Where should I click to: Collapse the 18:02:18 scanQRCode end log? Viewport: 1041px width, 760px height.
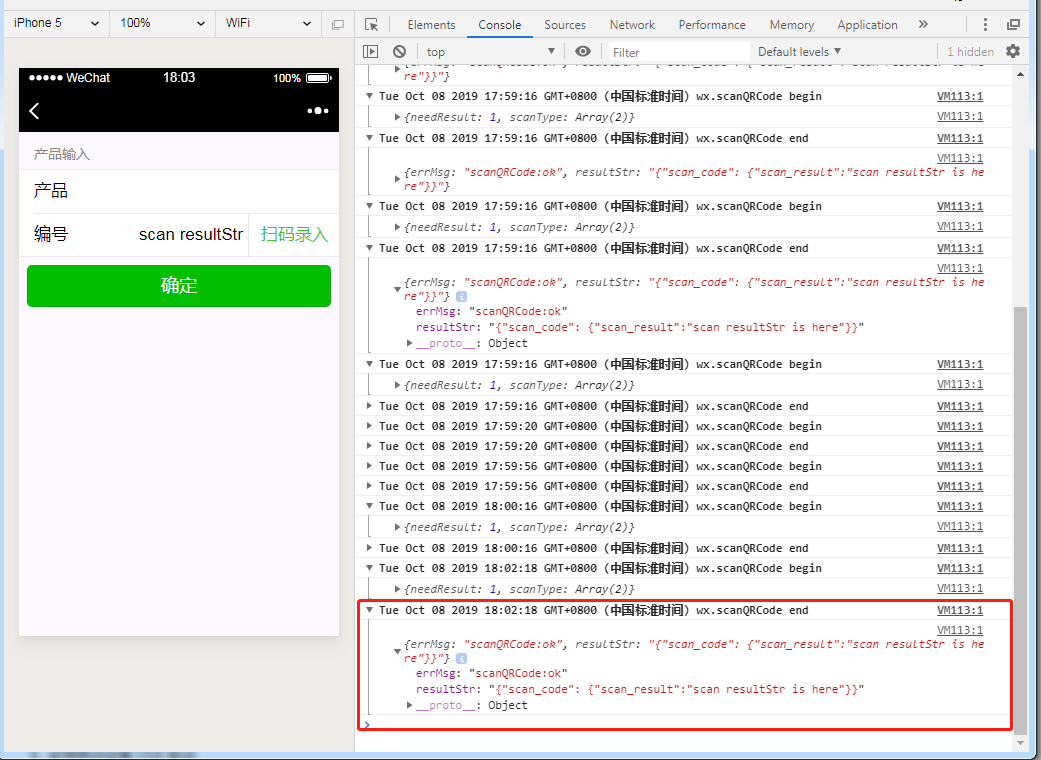tap(370, 610)
